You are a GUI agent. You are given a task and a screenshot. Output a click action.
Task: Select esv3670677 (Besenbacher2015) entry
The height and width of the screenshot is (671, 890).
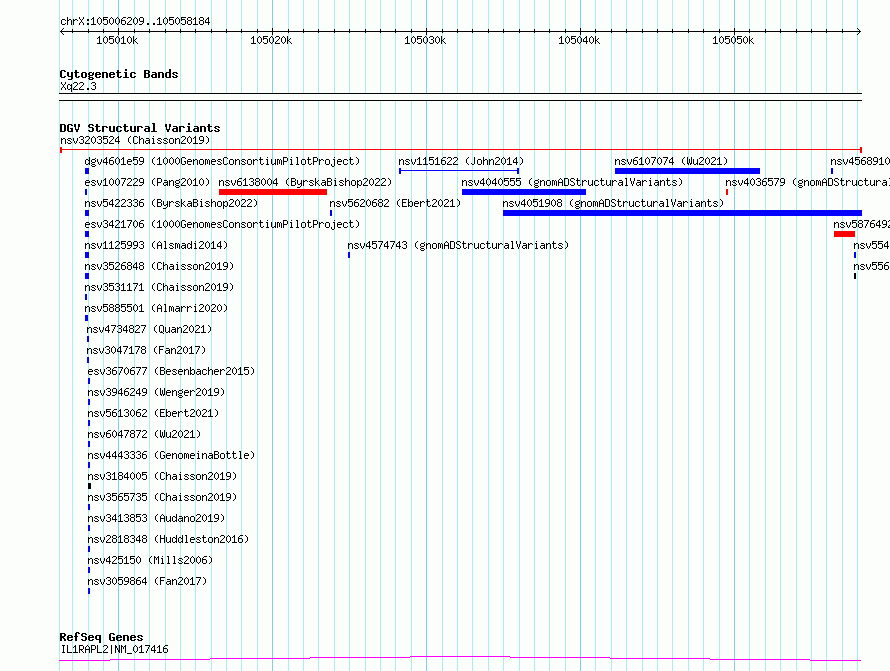click(171, 371)
